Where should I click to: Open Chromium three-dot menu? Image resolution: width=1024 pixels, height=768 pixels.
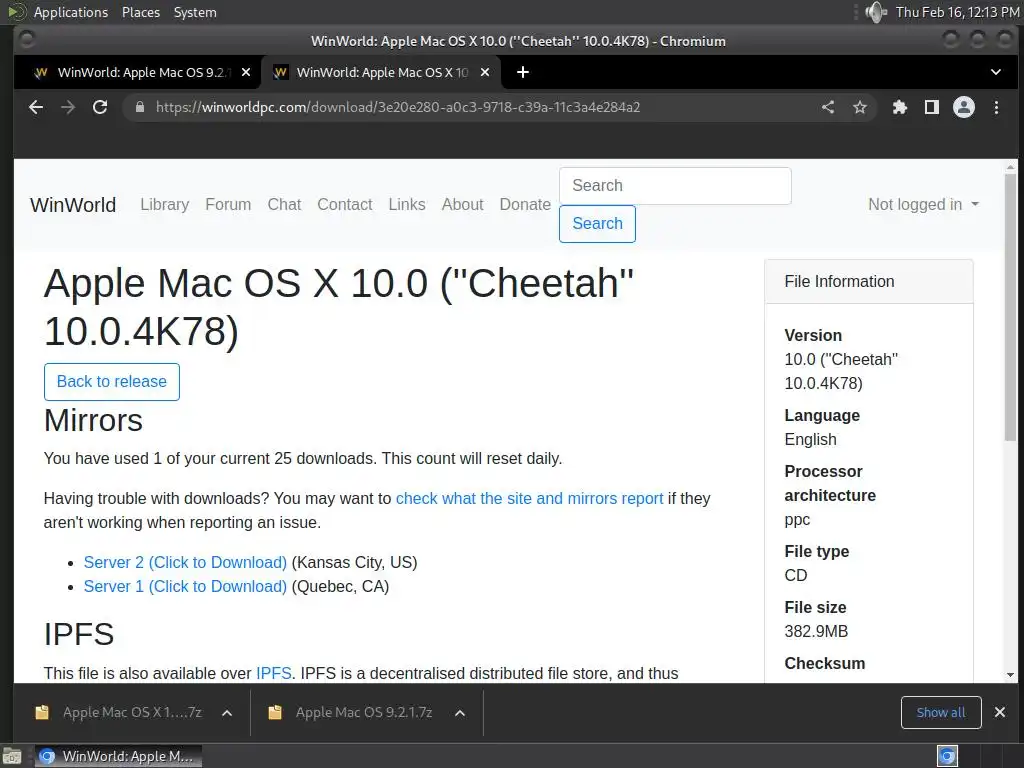click(x=996, y=107)
